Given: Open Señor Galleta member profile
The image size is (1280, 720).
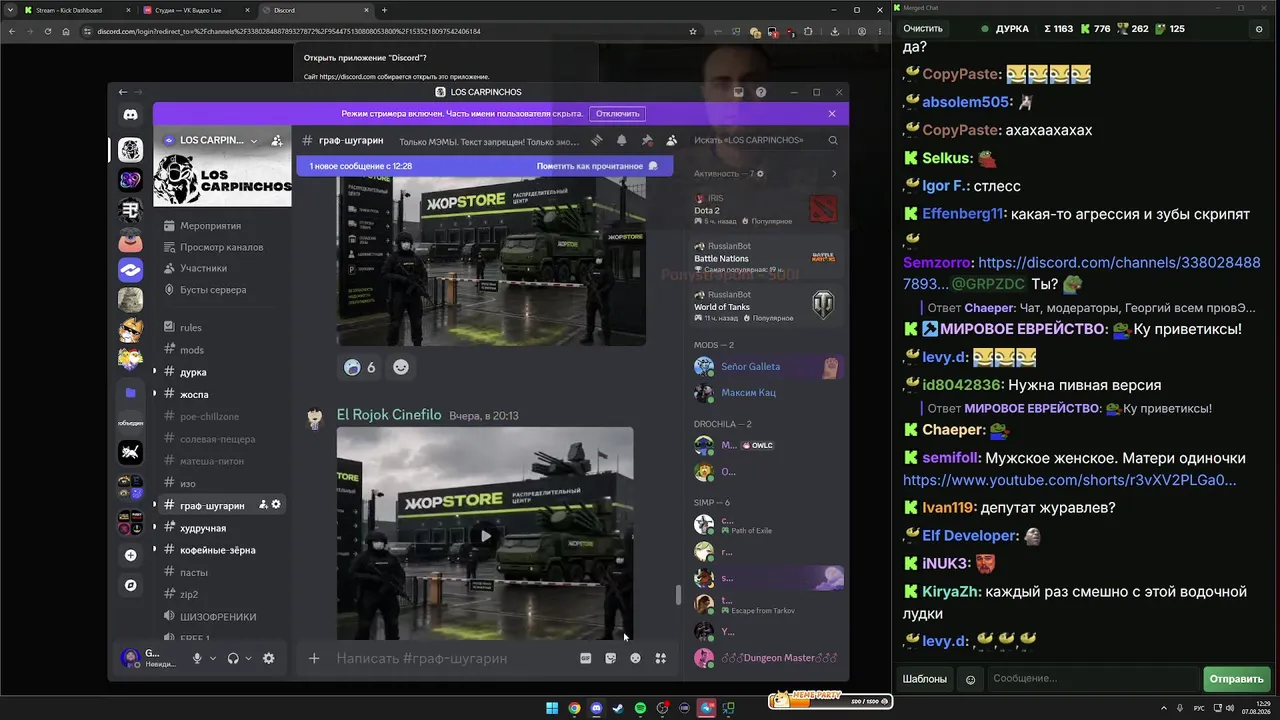Looking at the screenshot, I should pyautogui.click(x=768, y=367).
